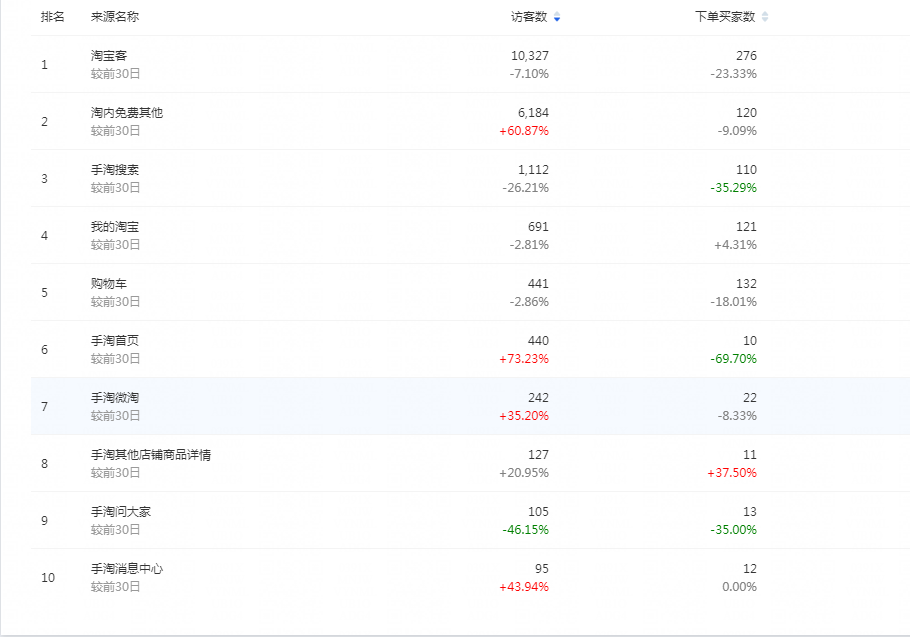The height and width of the screenshot is (637, 910).
Task: Click visitor count 10,327
Action: click(530, 56)
